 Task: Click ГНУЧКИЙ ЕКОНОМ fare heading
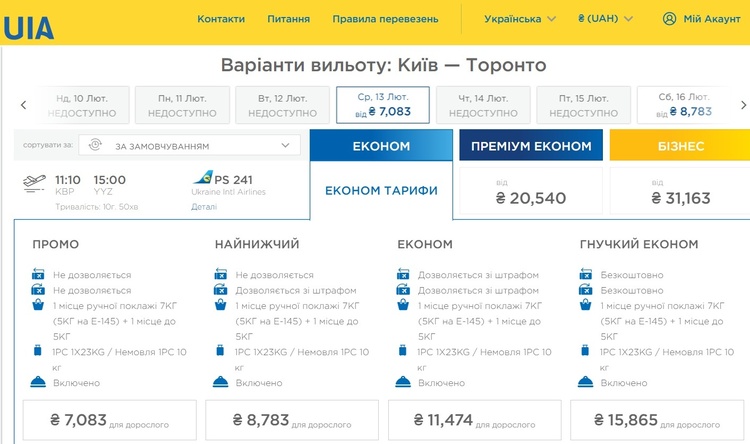(639, 244)
